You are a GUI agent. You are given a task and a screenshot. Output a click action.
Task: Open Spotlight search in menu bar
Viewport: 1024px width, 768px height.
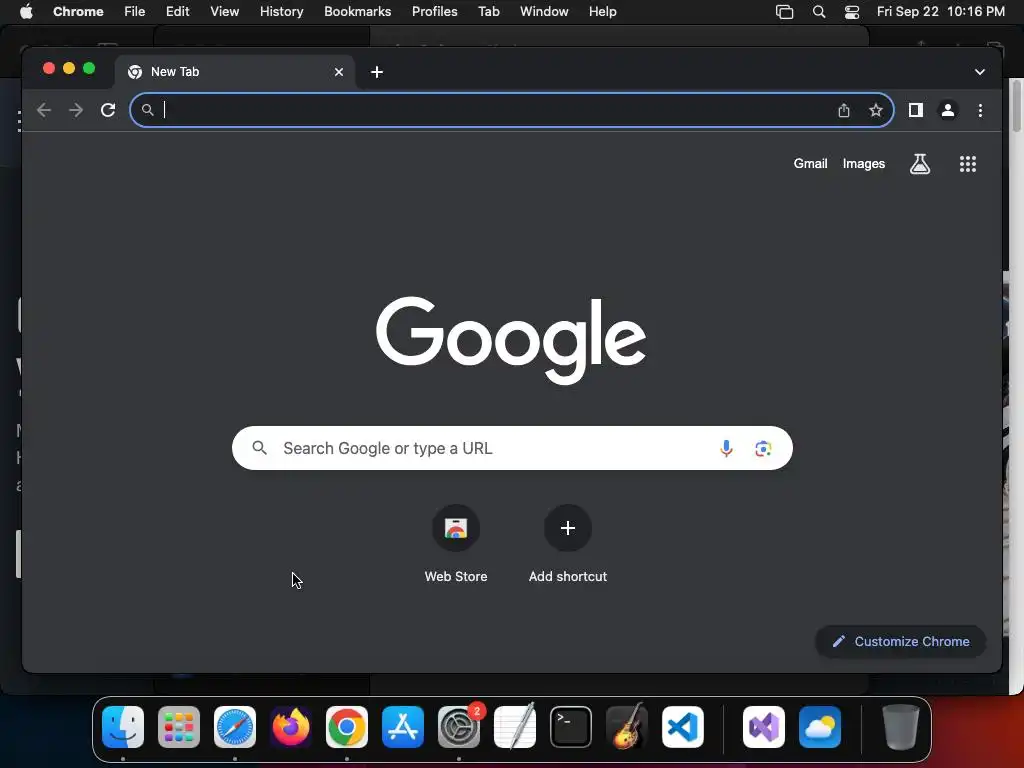[818, 12]
